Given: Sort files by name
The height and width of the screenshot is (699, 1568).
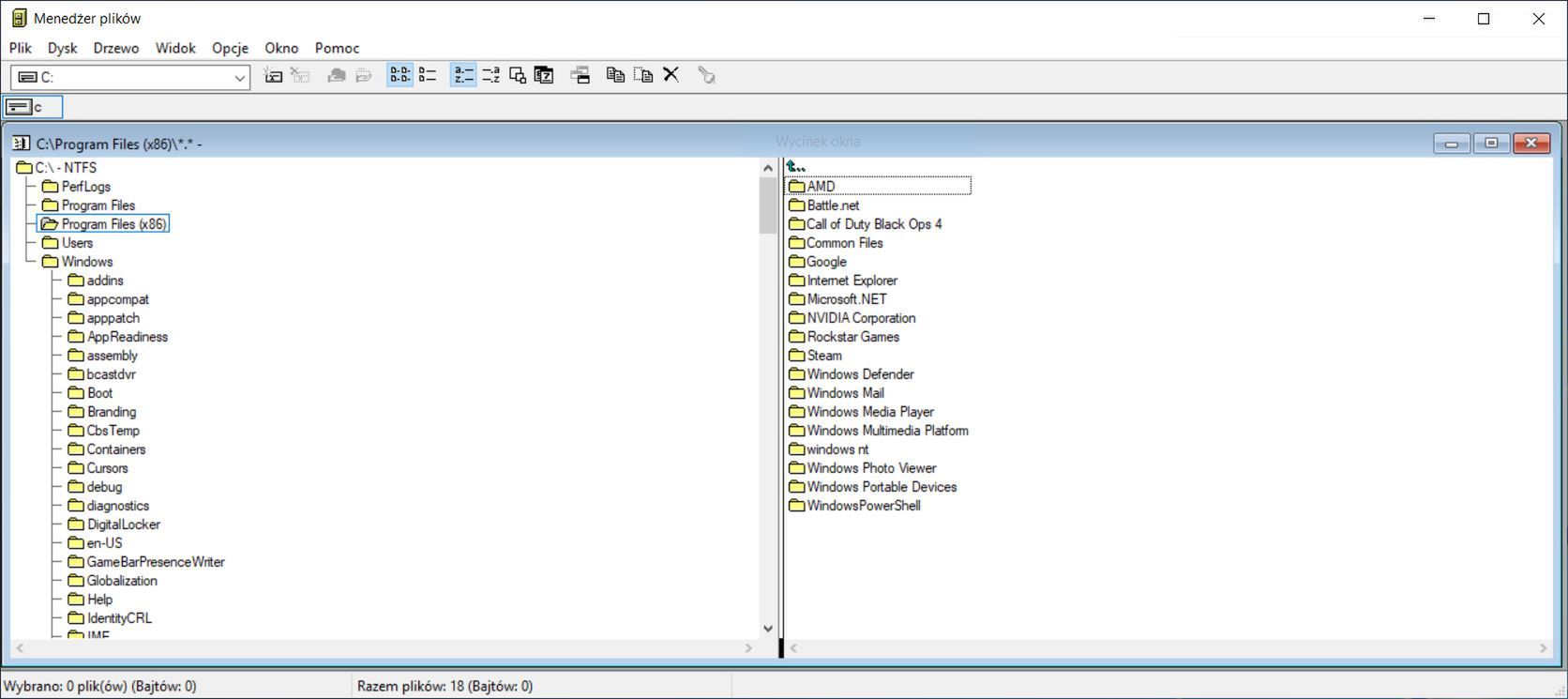Looking at the screenshot, I should tap(463, 75).
